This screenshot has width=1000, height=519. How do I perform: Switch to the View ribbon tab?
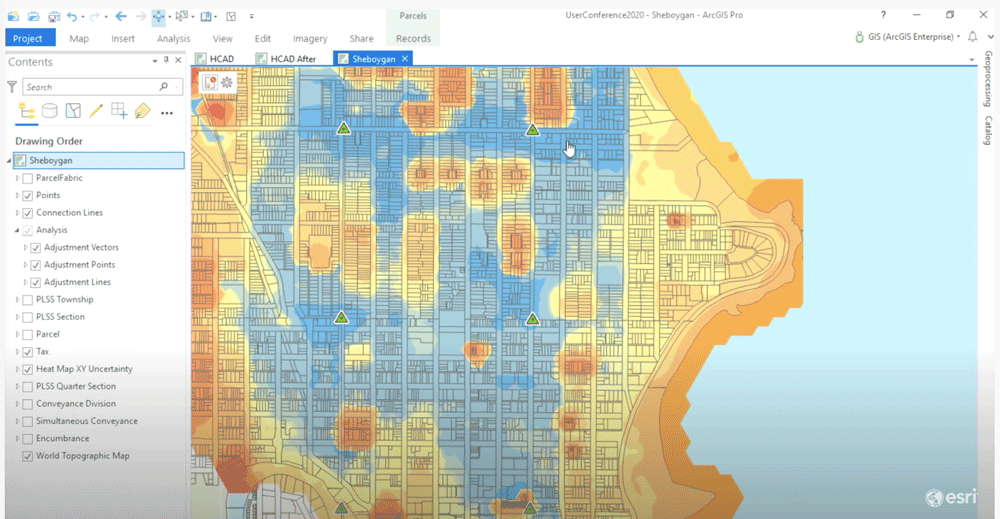click(223, 38)
